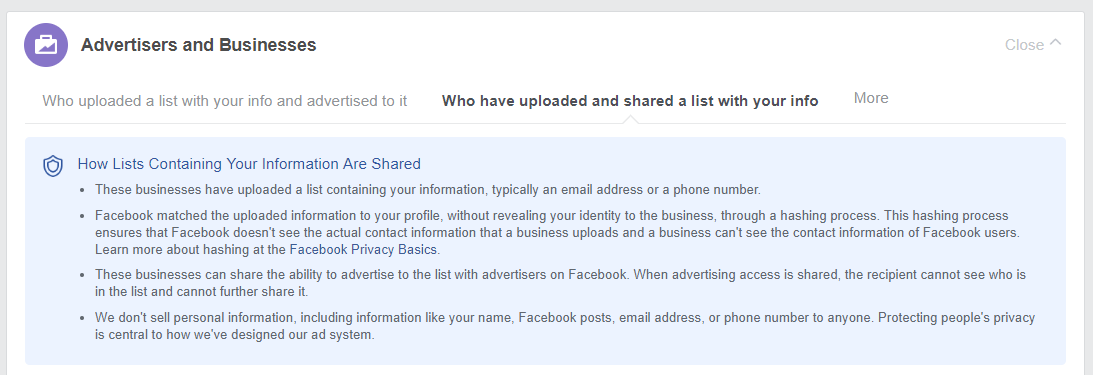Click the shield icon beside How Lists heading

[53, 166]
